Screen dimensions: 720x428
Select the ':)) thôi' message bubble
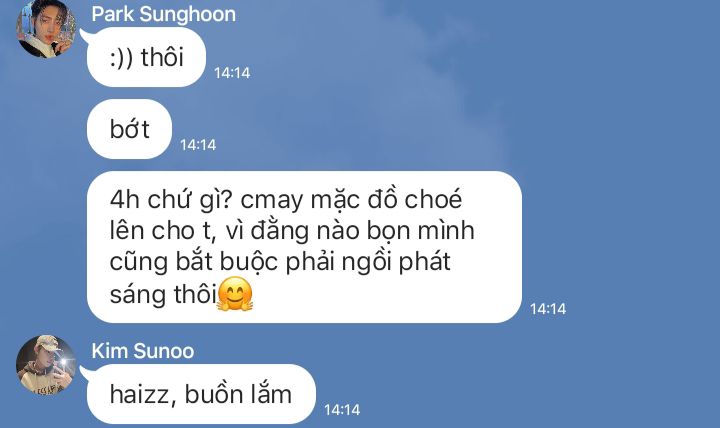click(146, 57)
